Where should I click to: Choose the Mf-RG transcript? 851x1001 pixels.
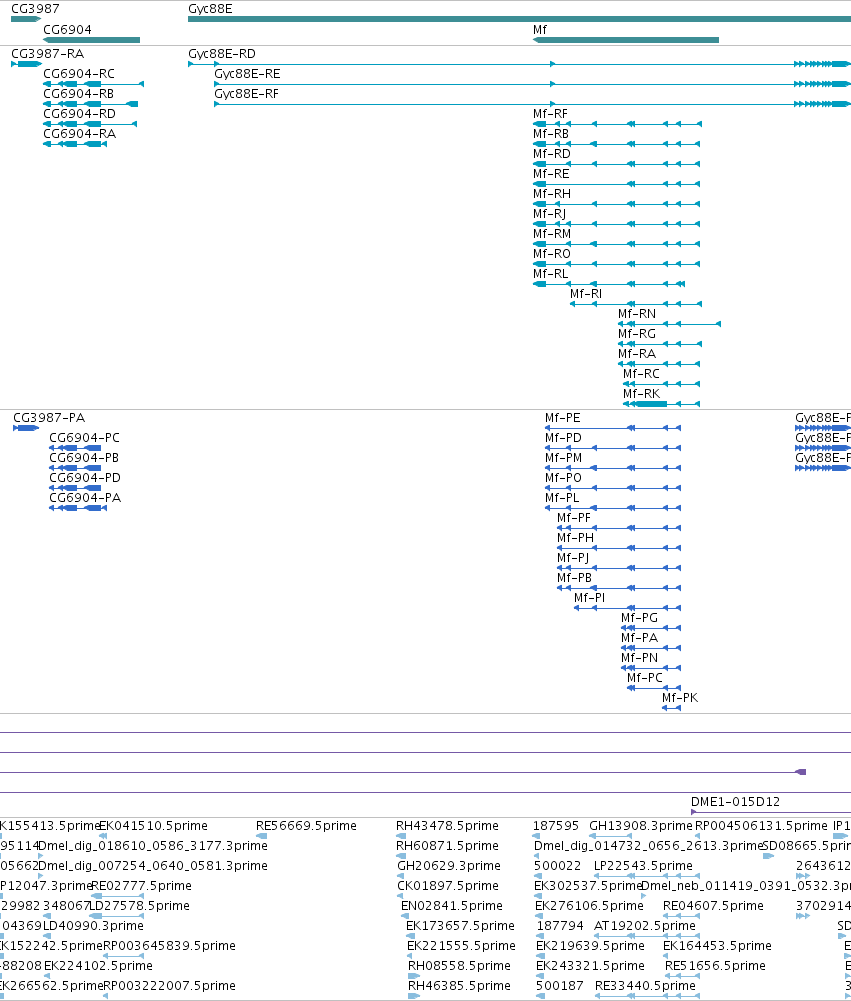(659, 344)
